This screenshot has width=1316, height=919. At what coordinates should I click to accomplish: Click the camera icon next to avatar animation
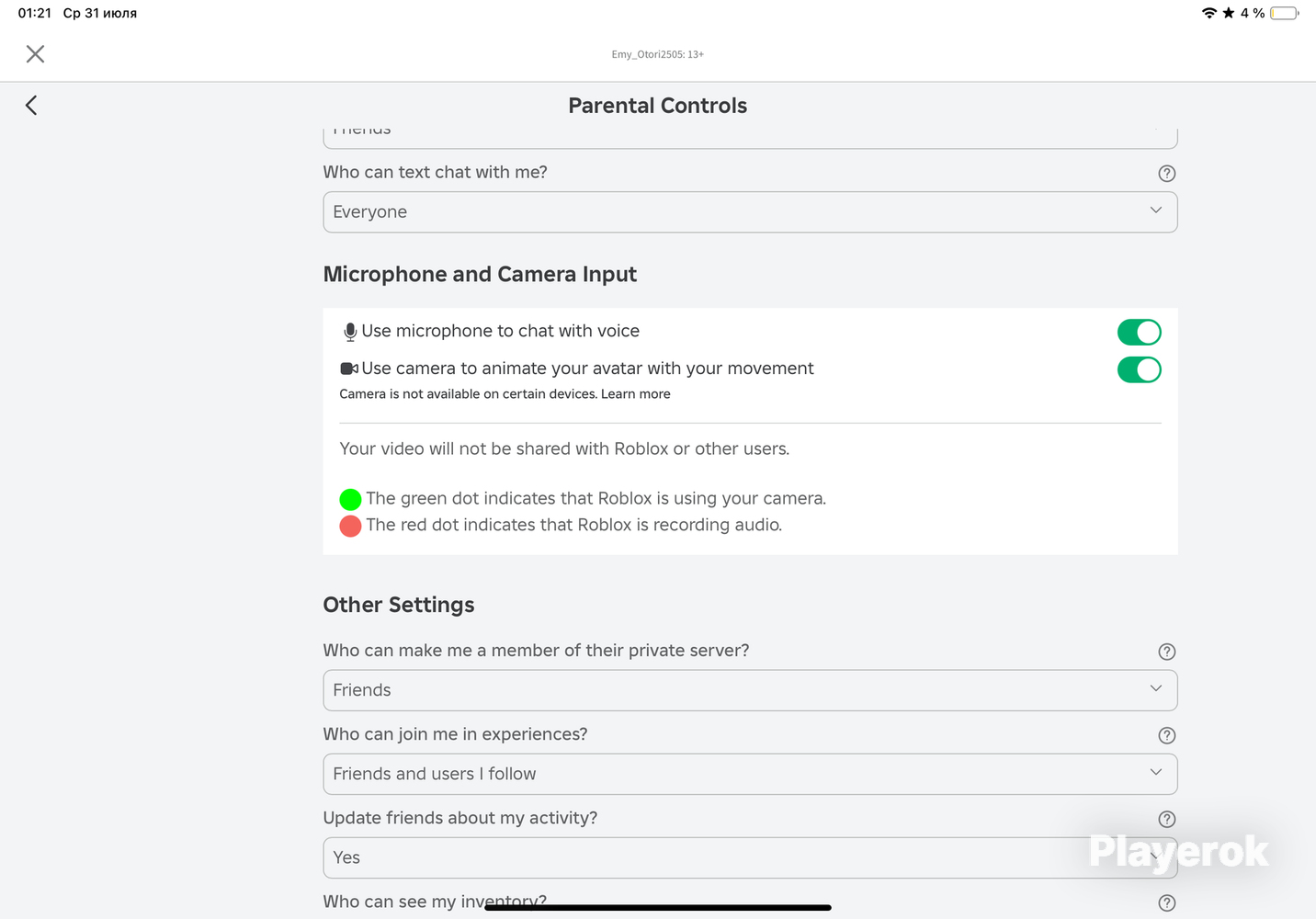349,369
